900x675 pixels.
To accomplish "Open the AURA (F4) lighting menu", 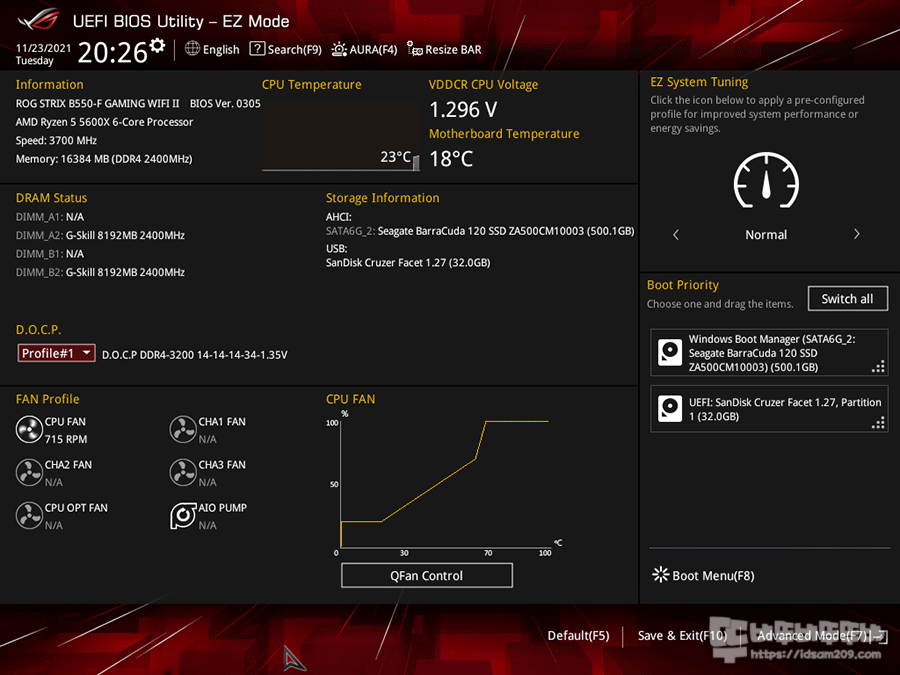I will [x=364, y=49].
